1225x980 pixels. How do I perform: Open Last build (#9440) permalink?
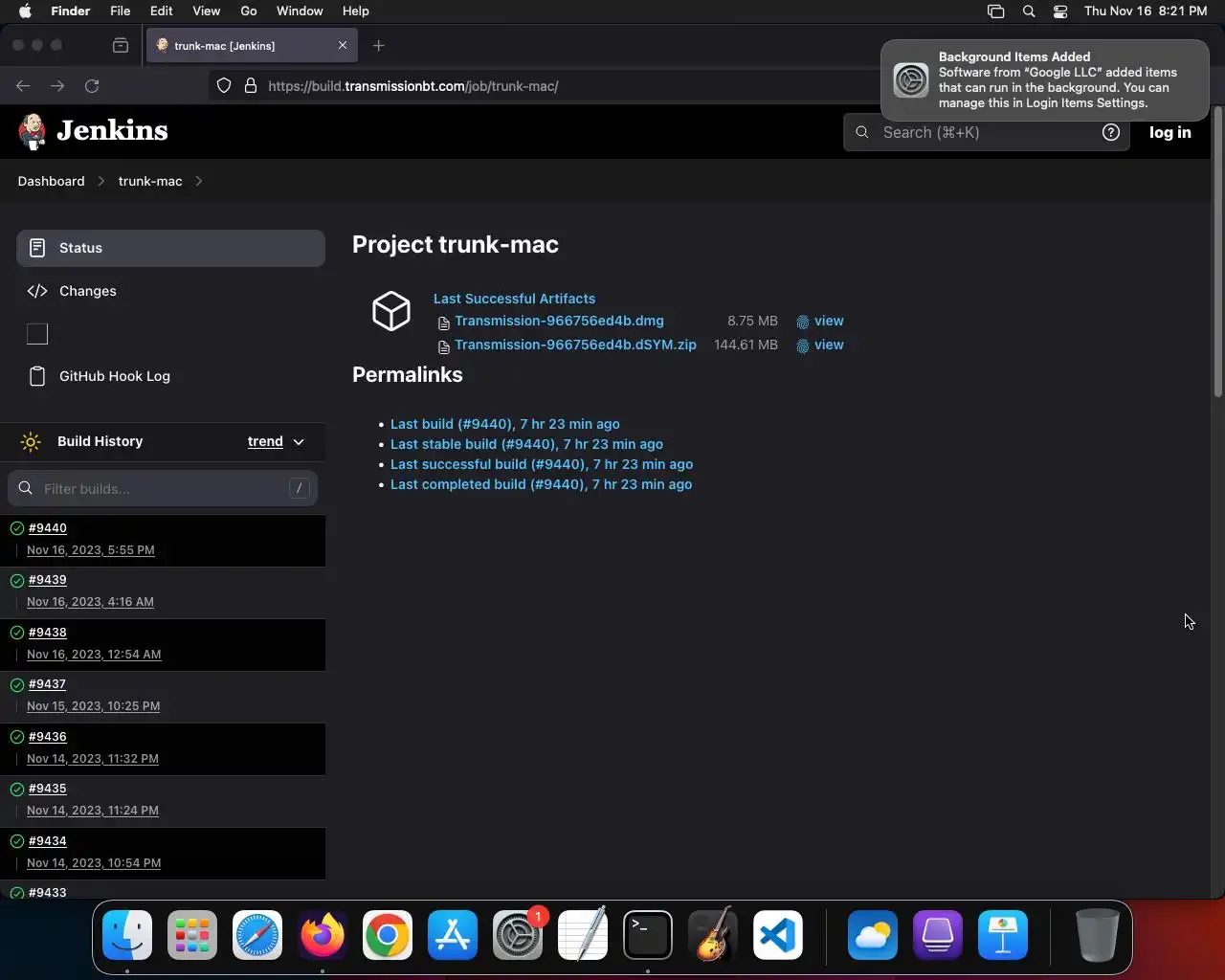[x=505, y=424]
